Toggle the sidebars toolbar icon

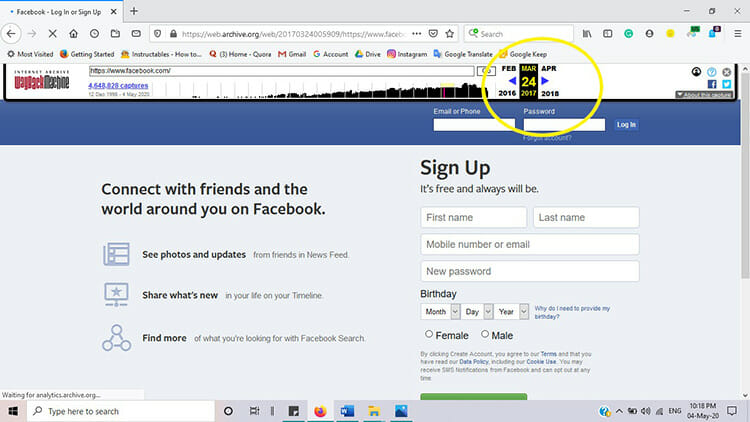point(607,33)
